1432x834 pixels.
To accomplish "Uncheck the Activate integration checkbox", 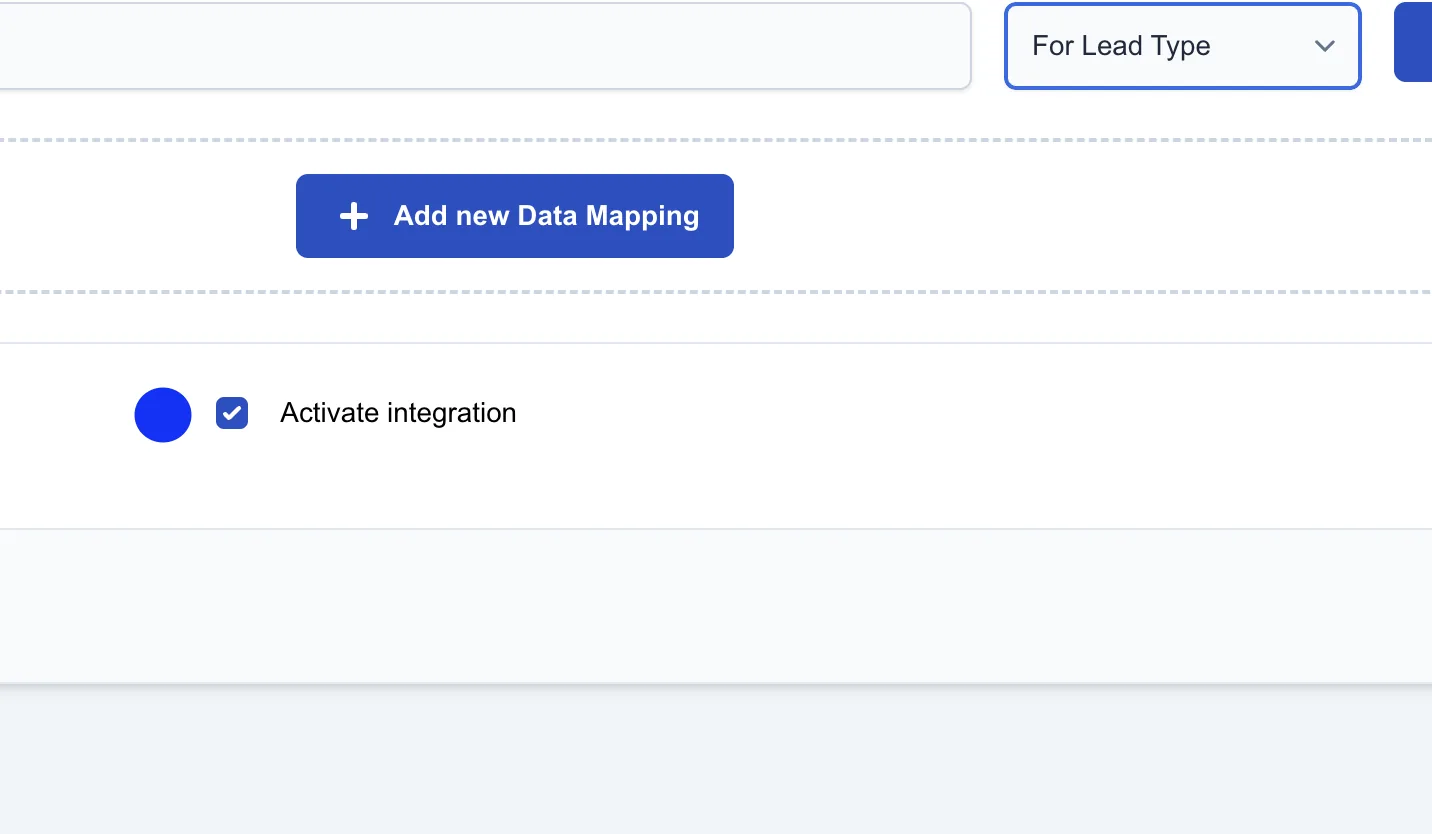I will [x=232, y=413].
